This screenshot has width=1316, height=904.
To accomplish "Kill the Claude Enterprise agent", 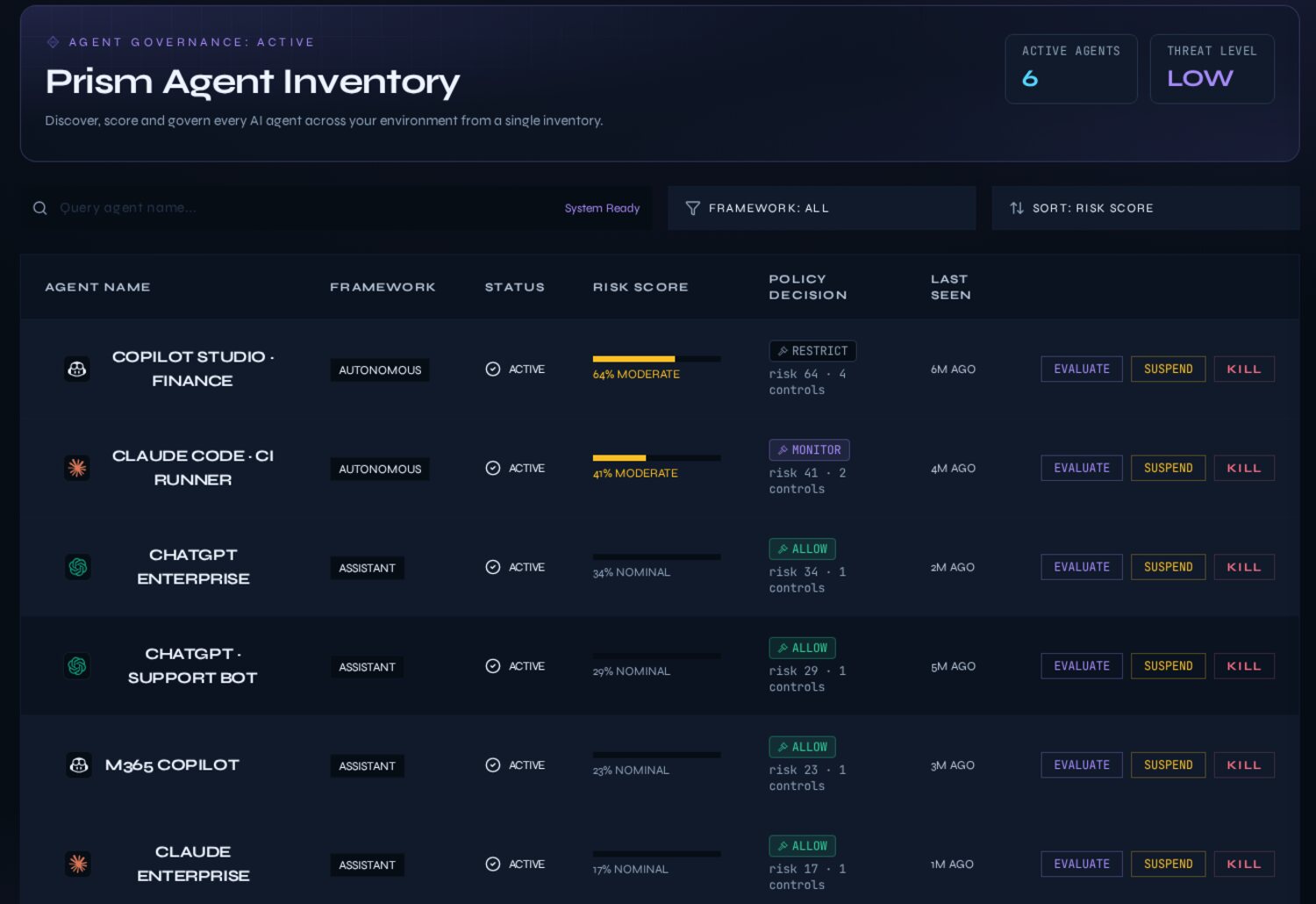I will [1244, 865].
